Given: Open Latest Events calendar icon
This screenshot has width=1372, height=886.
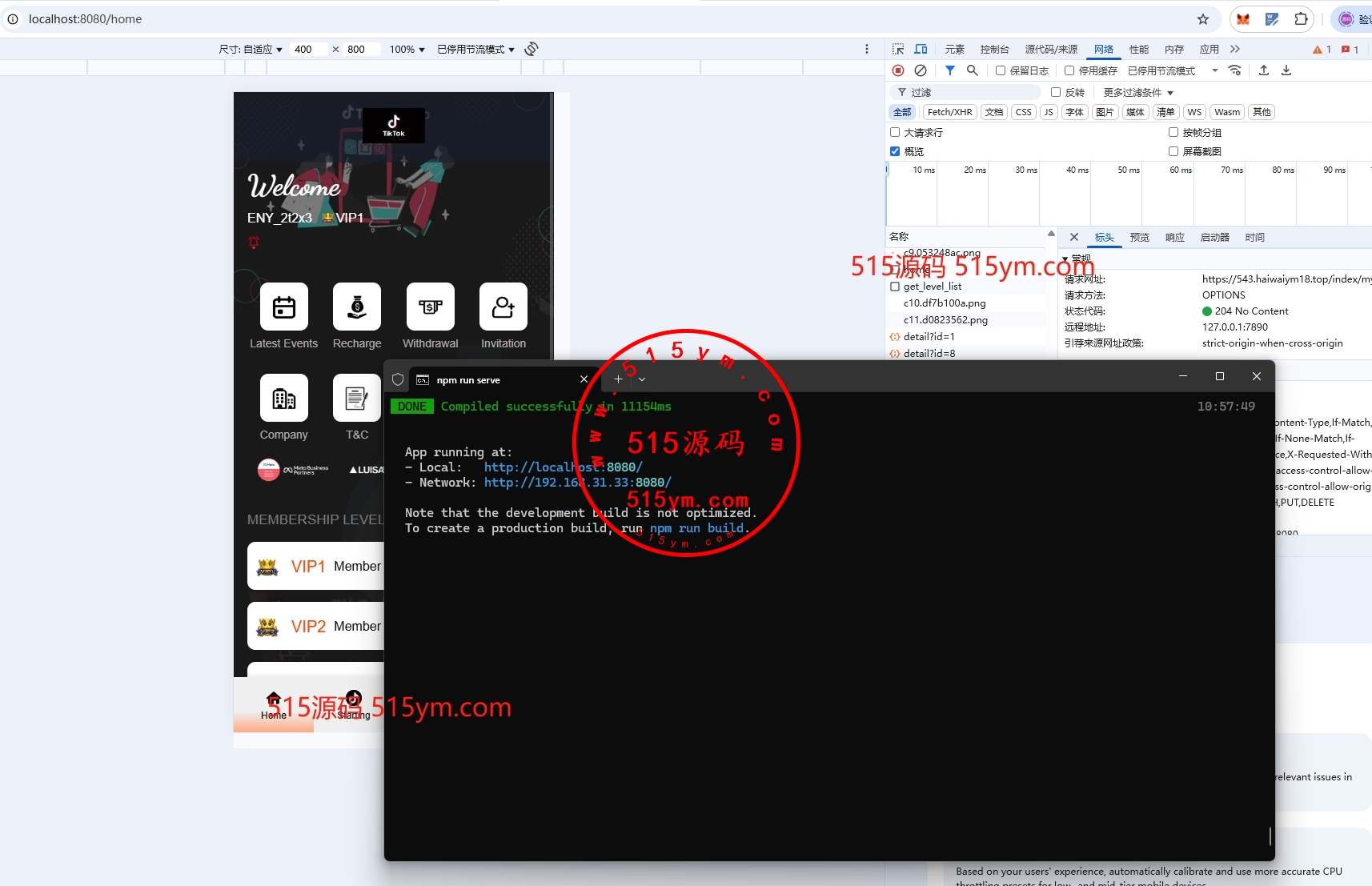Looking at the screenshot, I should click(x=284, y=307).
